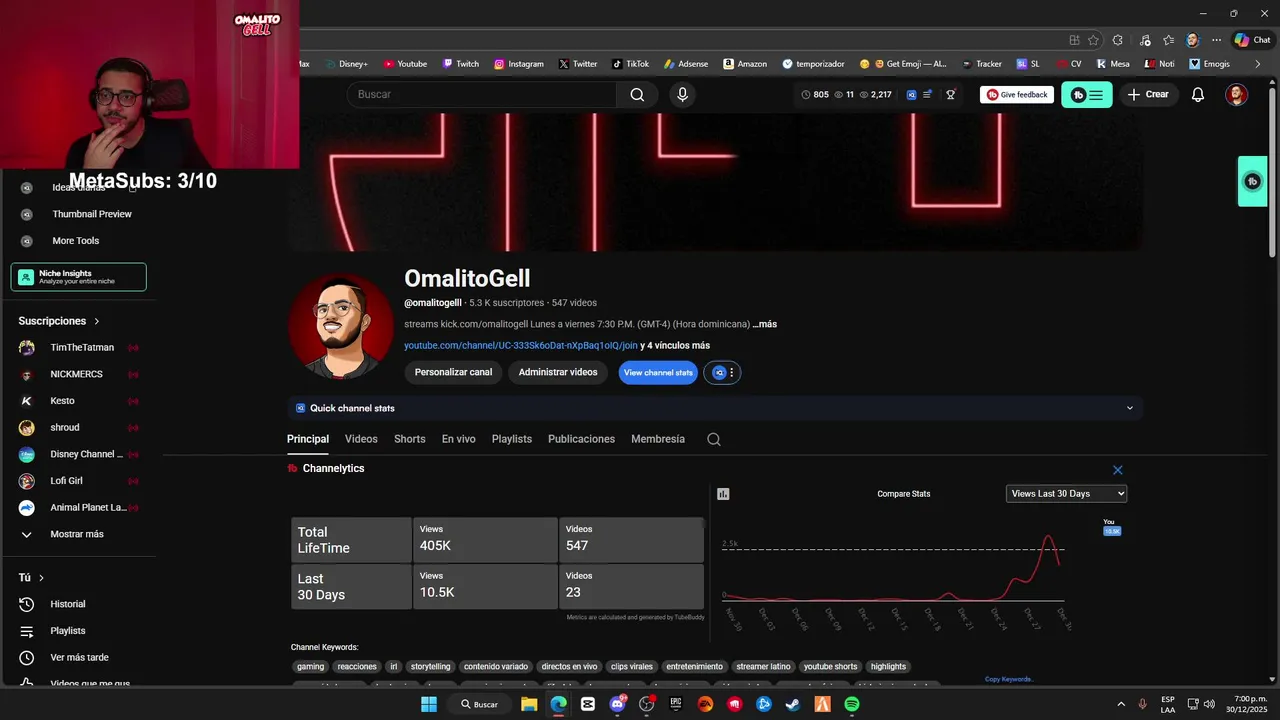1280x720 pixels.
Task: Open Ver más tarde in the sidebar
Action: tap(78, 658)
